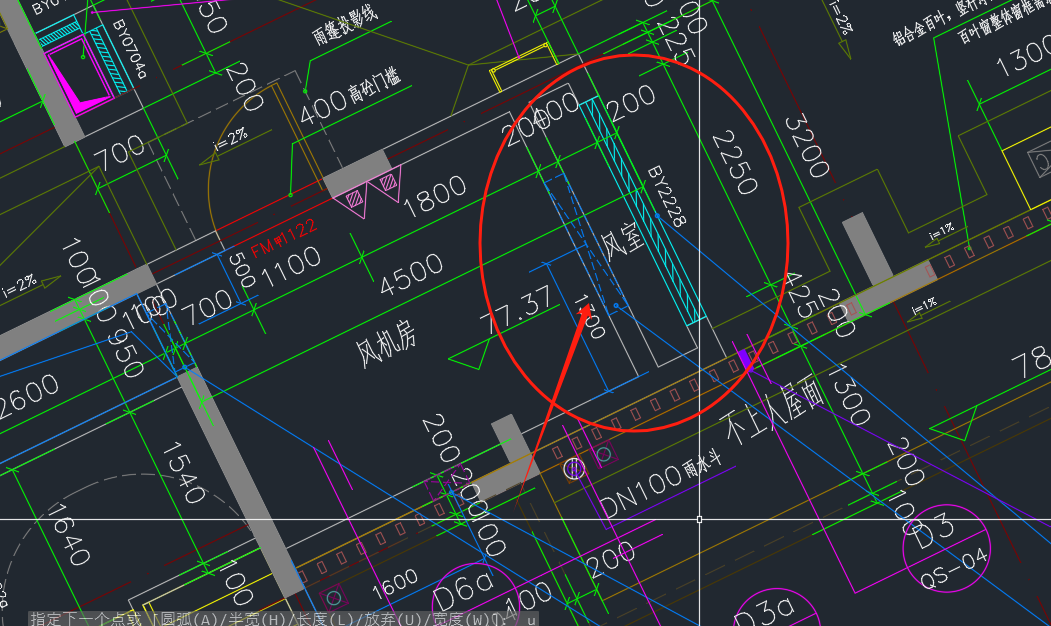Select the D3a circle tag

(x=777, y=609)
